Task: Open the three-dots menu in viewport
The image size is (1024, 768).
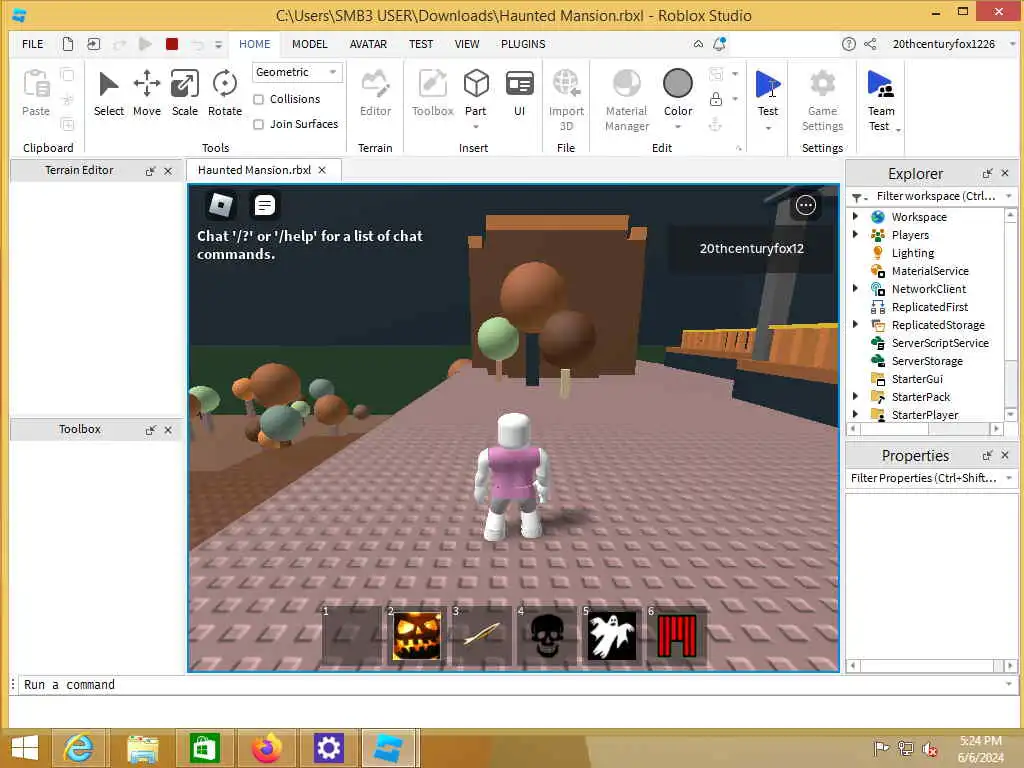Action: [x=806, y=205]
